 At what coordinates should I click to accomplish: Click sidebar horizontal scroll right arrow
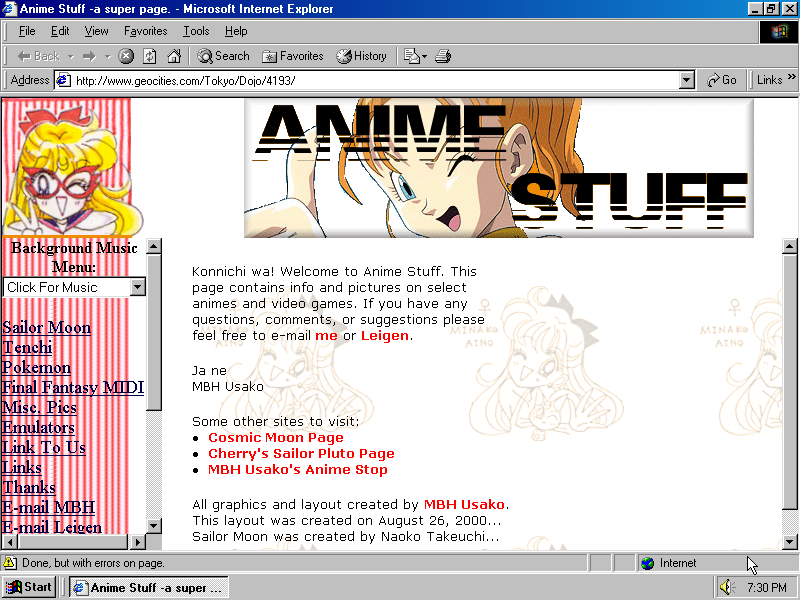tap(137, 541)
